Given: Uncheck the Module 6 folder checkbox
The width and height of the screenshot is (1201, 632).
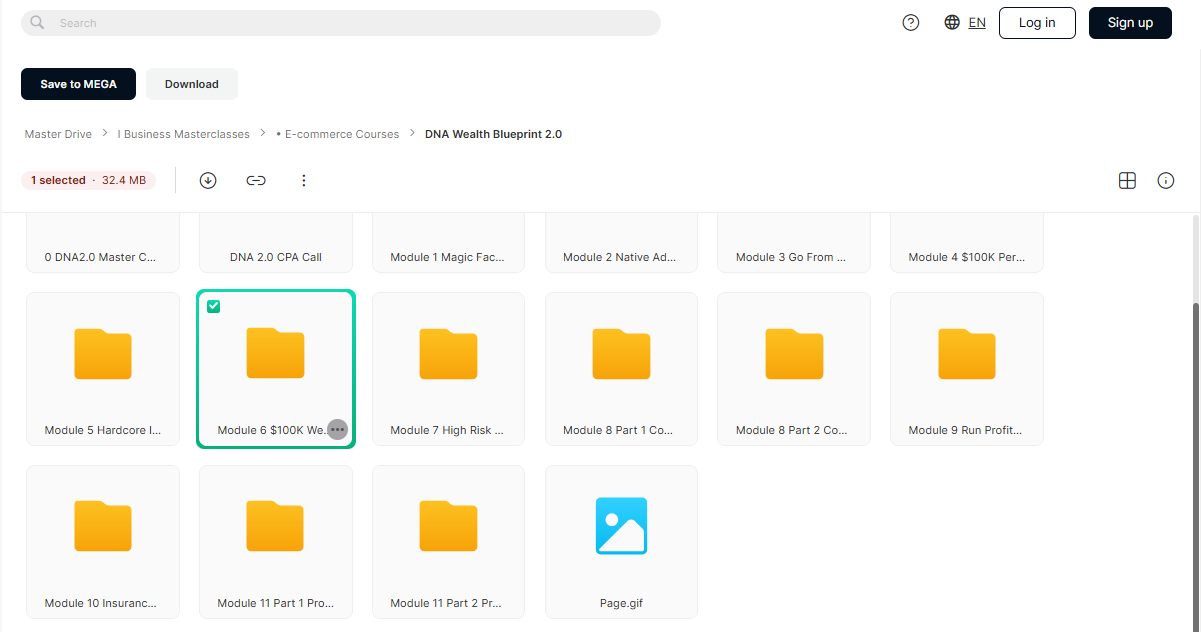Looking at the screenshot, I should coord(214,307).
